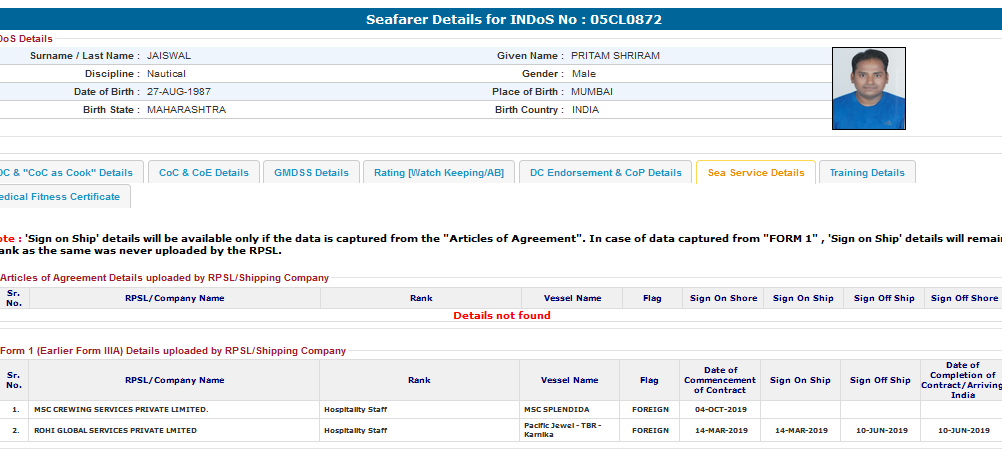Click the 04-OCT-2019 contract date
Viewport: 1002px width, 469px height.
point(720,409)
